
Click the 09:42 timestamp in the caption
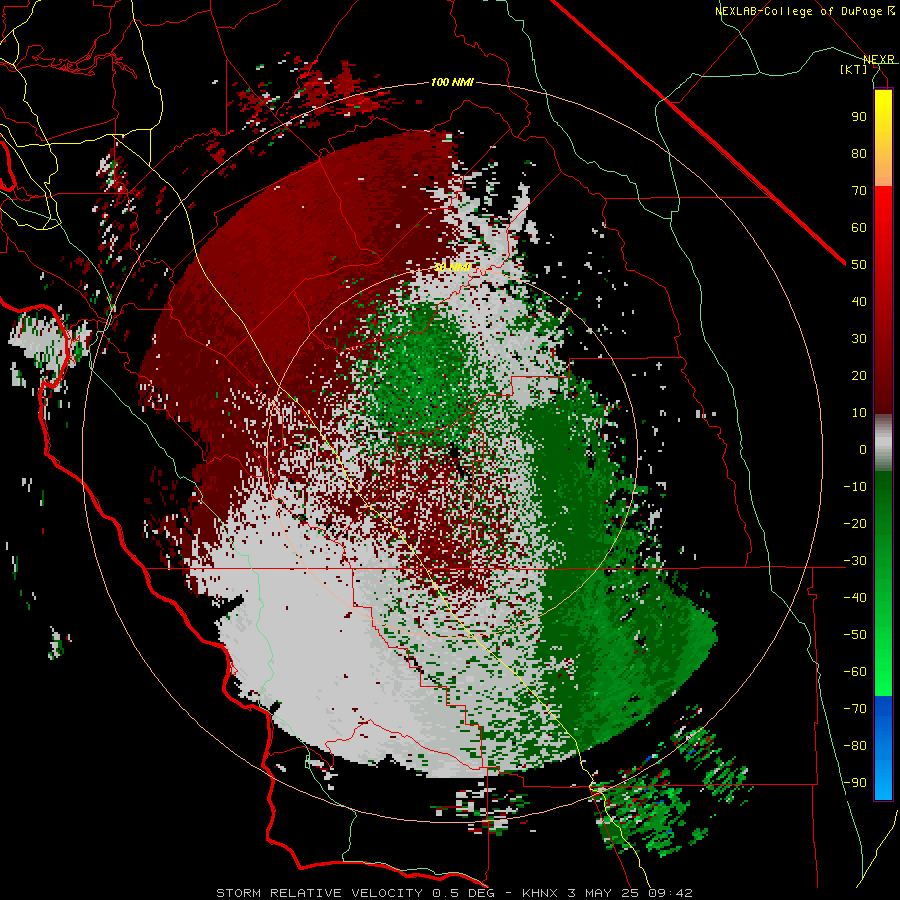[670, 893]
